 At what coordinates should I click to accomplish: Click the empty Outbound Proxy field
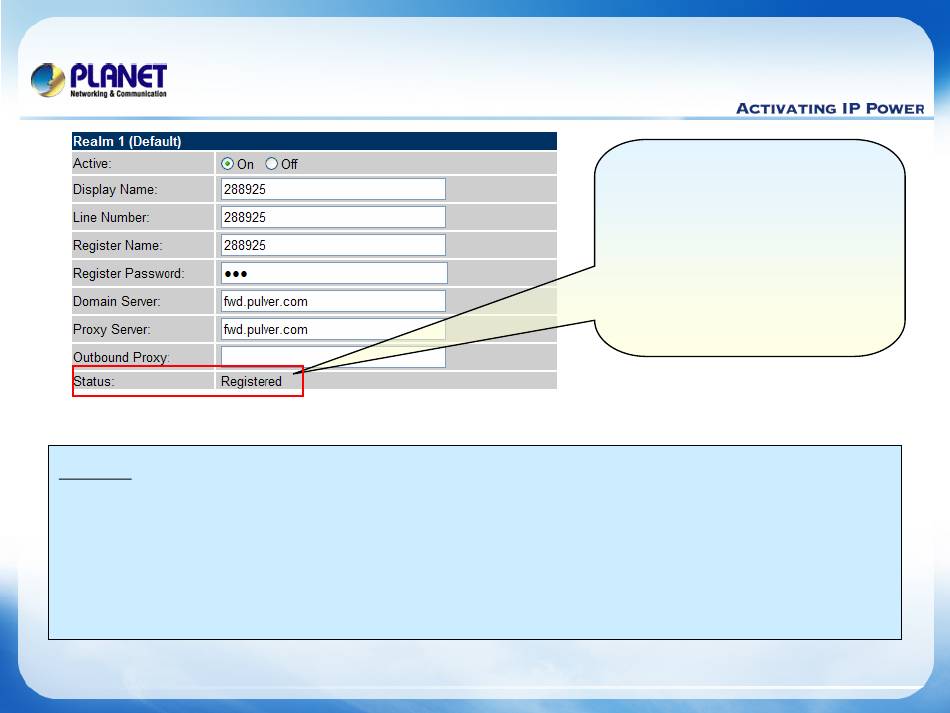click(331, 357)
